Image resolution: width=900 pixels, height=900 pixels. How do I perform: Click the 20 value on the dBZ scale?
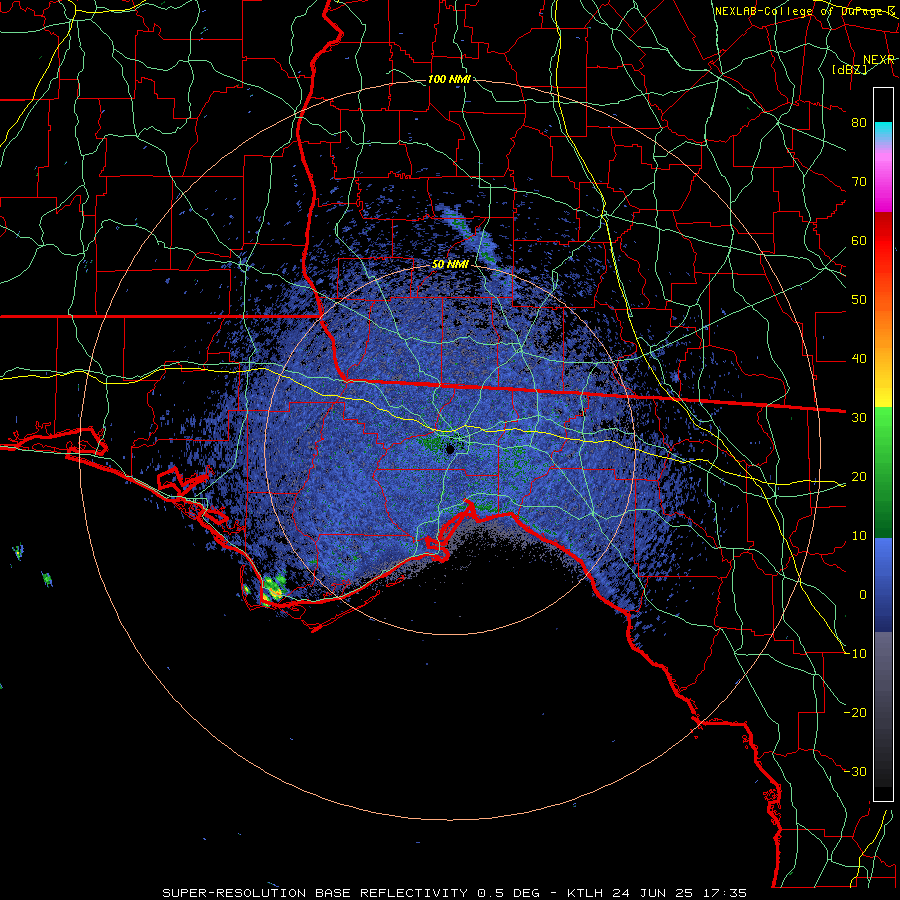859,476
